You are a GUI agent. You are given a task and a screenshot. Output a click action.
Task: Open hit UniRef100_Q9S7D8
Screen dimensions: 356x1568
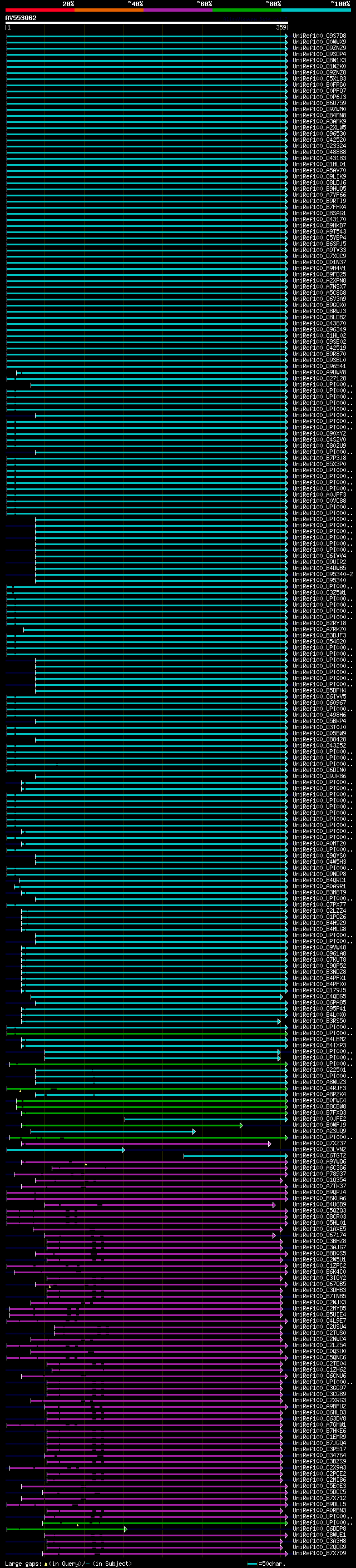point(319,36)
